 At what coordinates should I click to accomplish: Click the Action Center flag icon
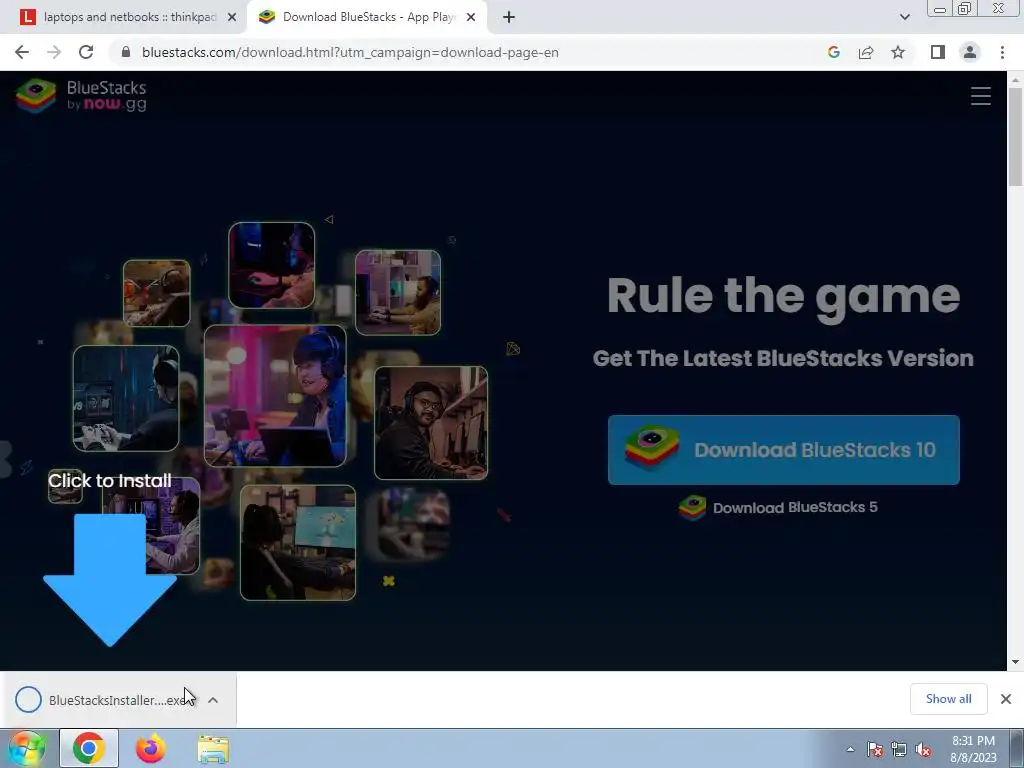(x=874, y=750)
